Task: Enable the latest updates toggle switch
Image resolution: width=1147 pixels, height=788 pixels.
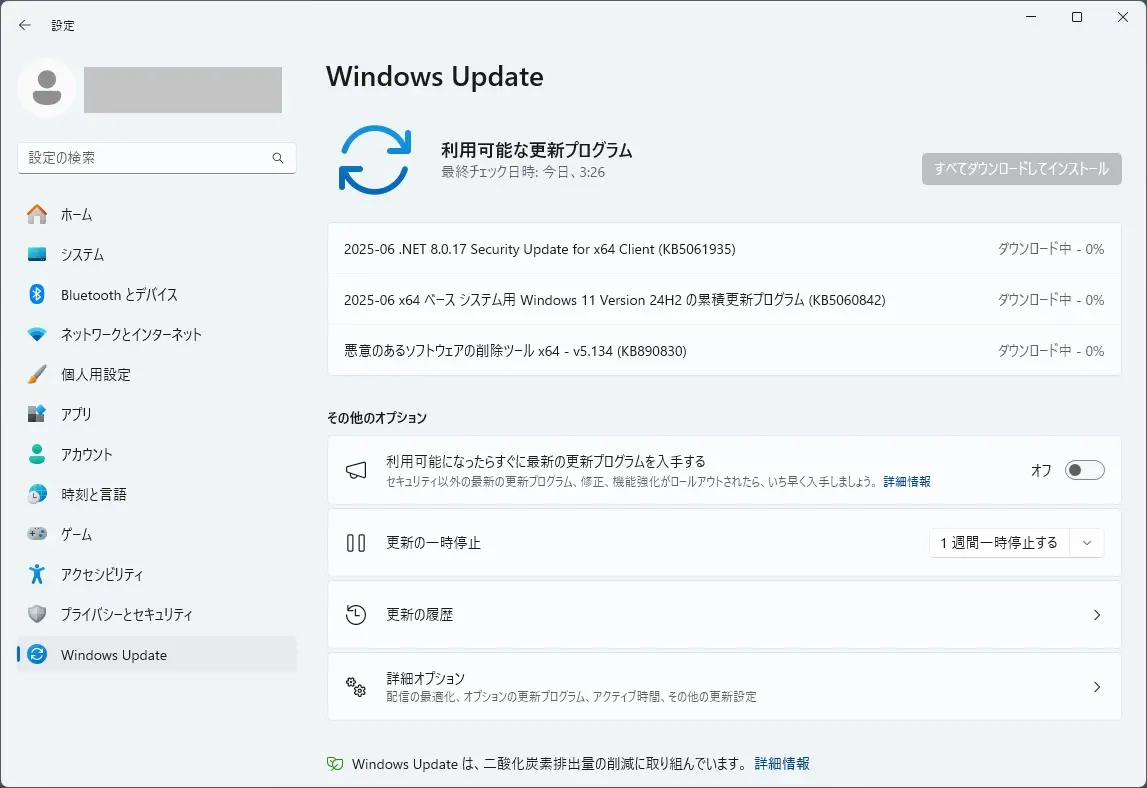Action: (1084, 470)
